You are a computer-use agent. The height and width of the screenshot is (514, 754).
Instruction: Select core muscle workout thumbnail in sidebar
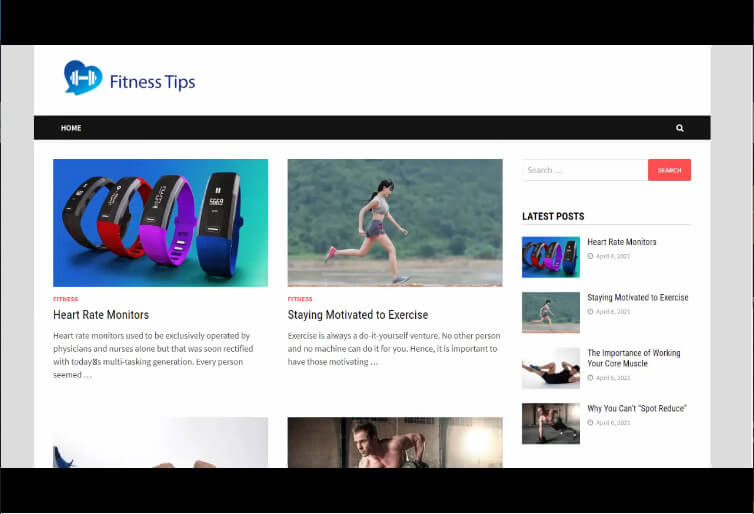pyautogui.click(x=551, y=368)
